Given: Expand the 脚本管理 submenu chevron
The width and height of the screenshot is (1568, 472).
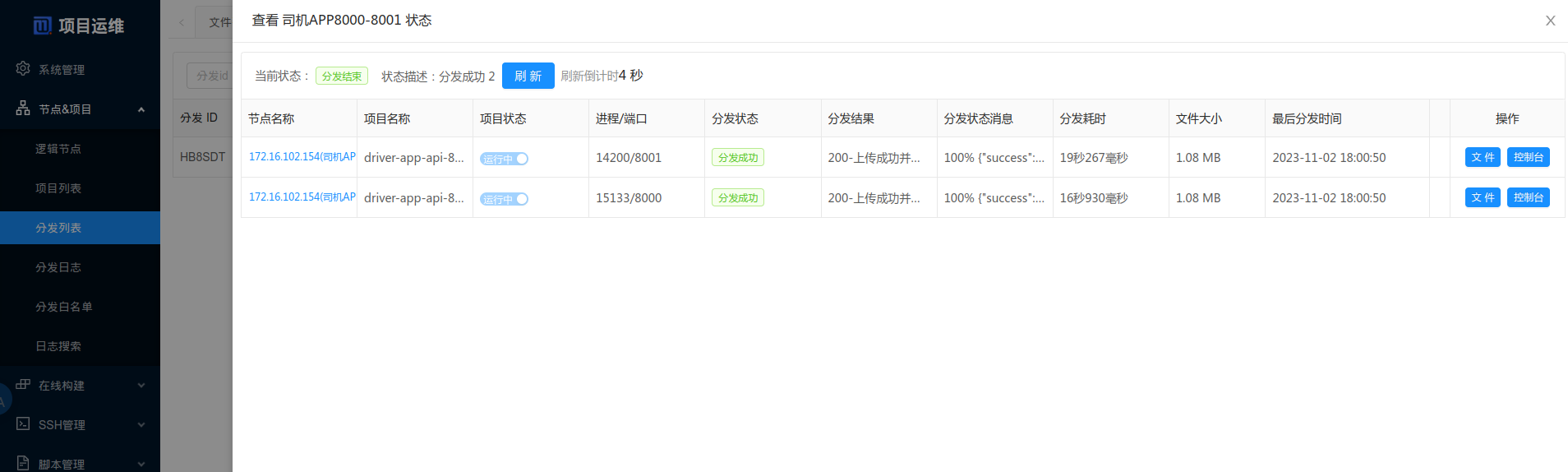Looking at the screenshot, I should (141, 464).
